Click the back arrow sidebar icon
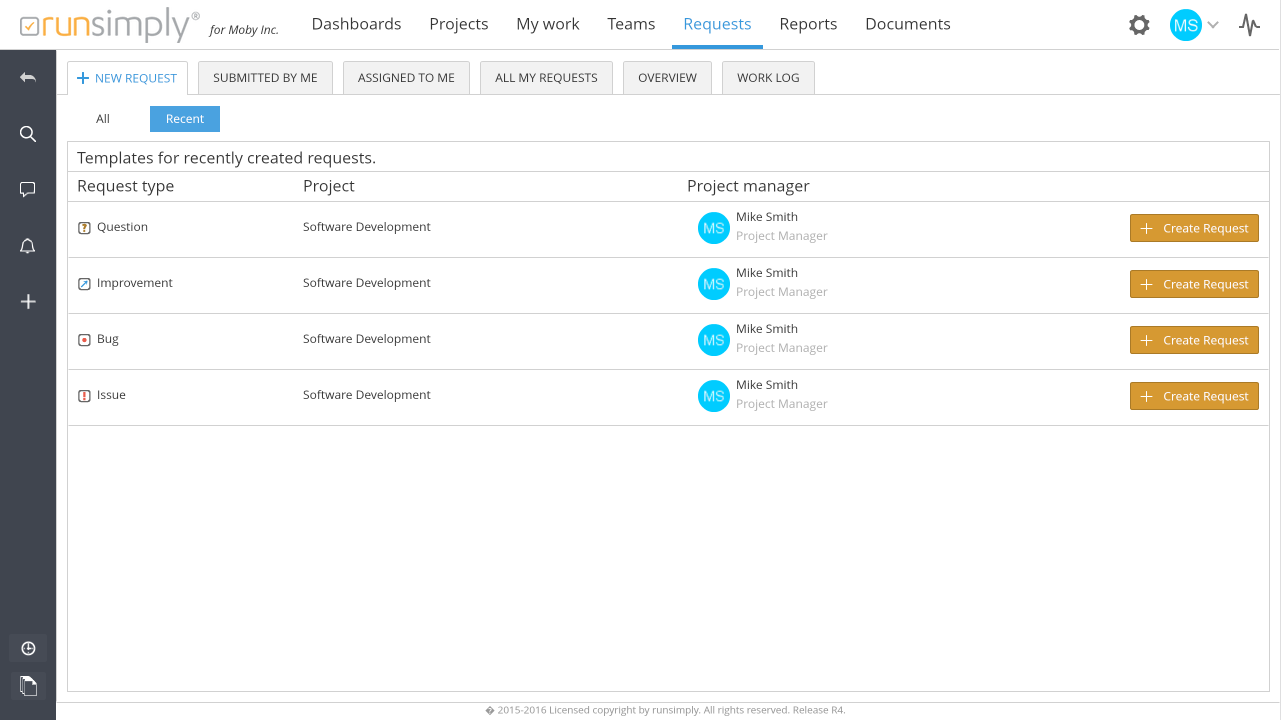1281x720 pixels. click(28, 78)
